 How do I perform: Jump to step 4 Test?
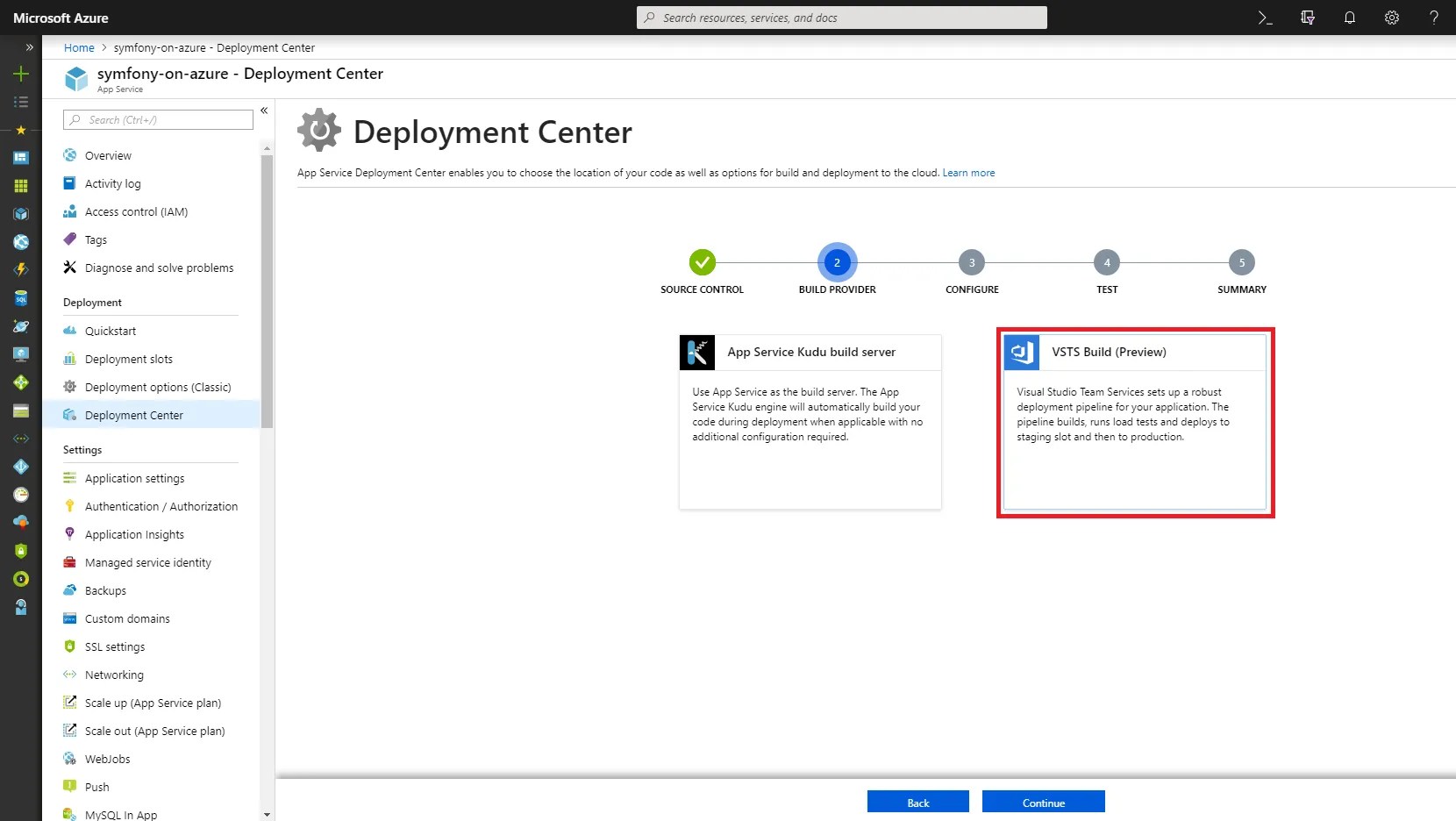pyautogui.click(x=1107, y=262)
